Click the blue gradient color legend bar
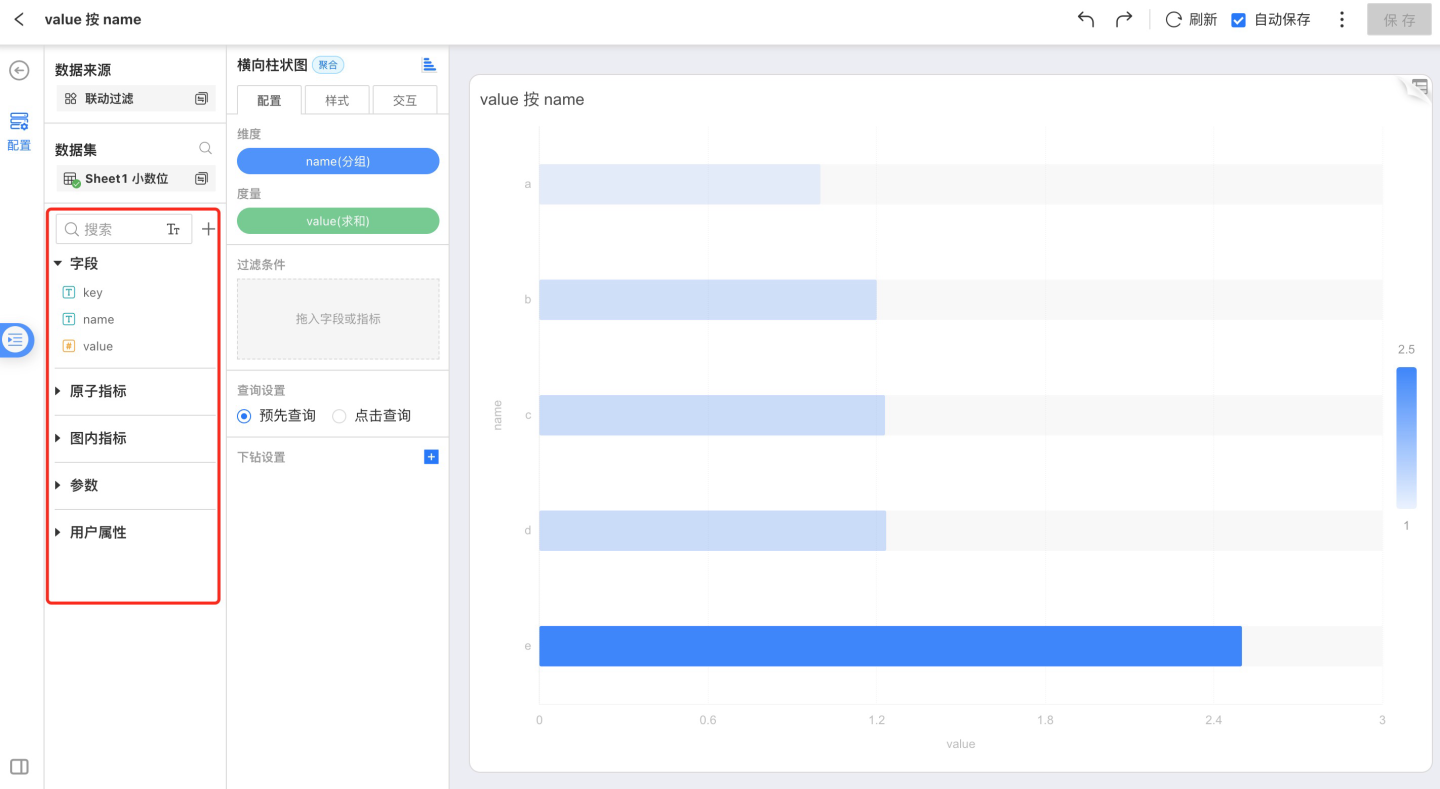The width and height of the screenshot is (1440, 789). tap(1406, 438)
